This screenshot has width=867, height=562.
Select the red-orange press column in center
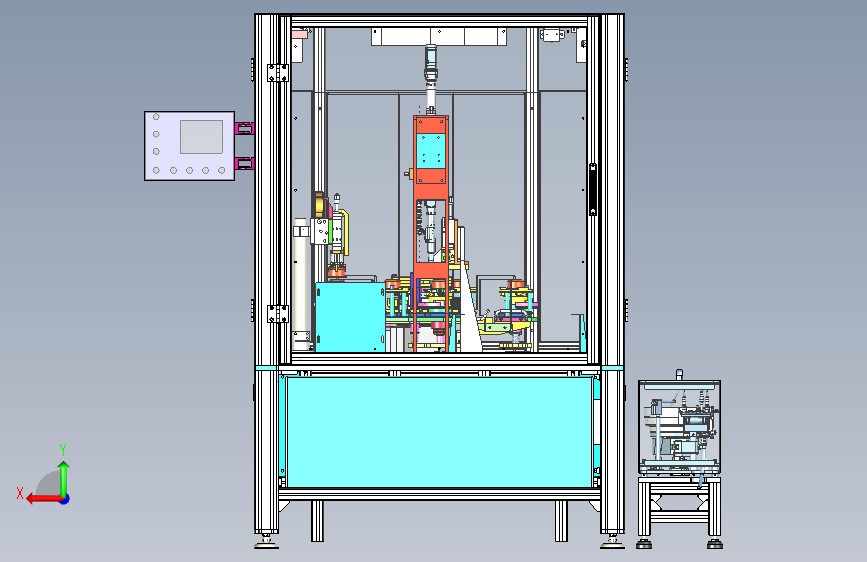click(x=431, y=232)
